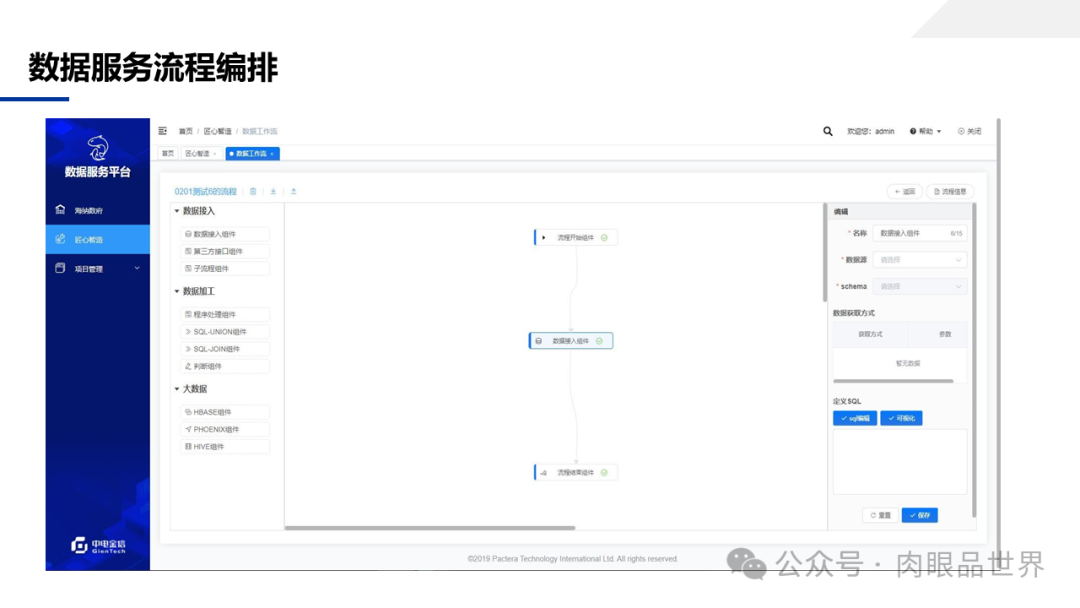The image size is (1080, 608).
Task: Collapse the 数据接入 group
Action: [177, 211]
